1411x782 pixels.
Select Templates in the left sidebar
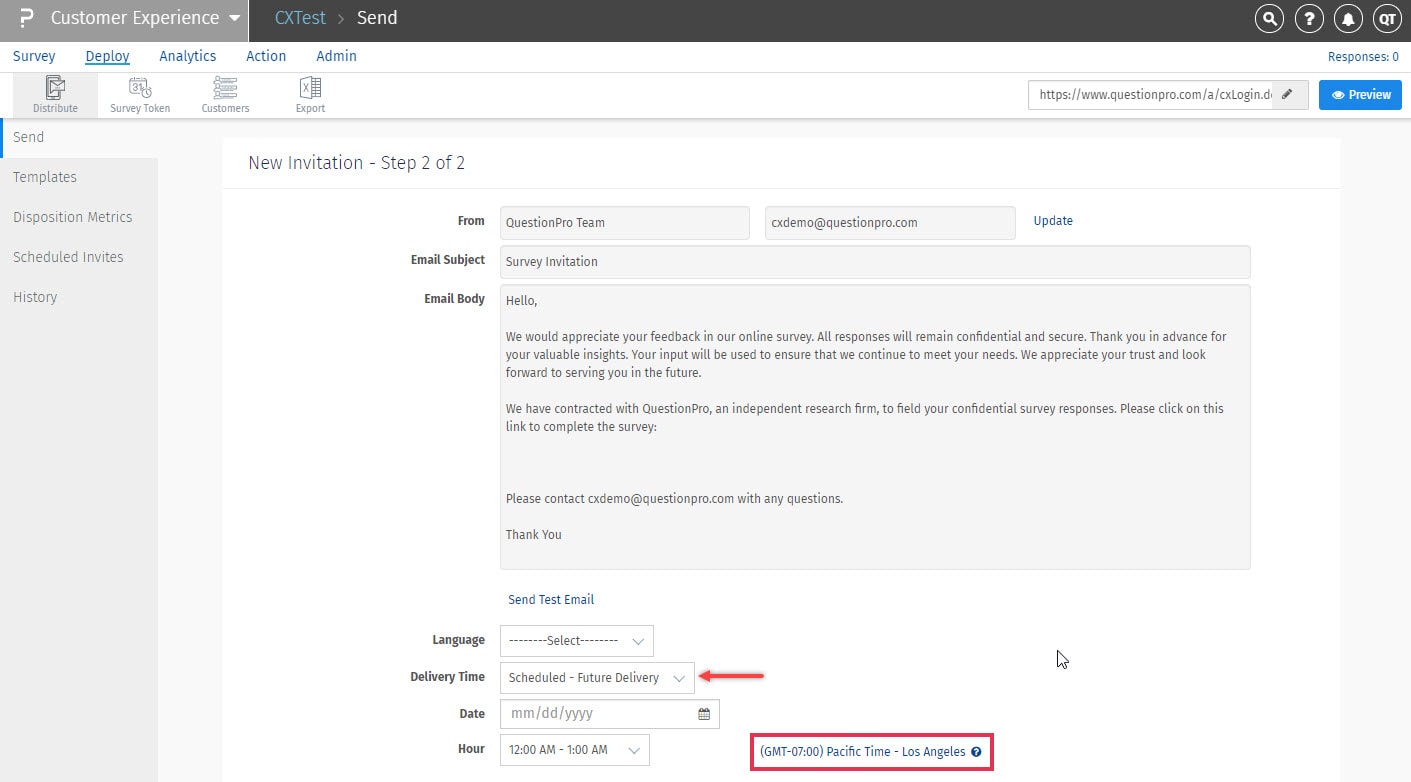(x=45, y=177)
